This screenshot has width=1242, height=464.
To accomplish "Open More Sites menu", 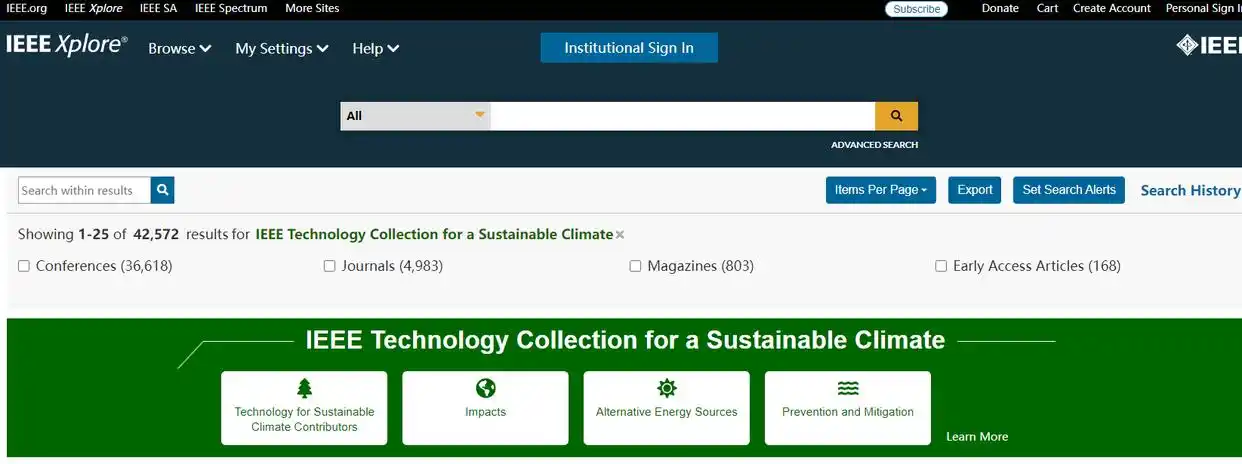I will tap(312, 8).
